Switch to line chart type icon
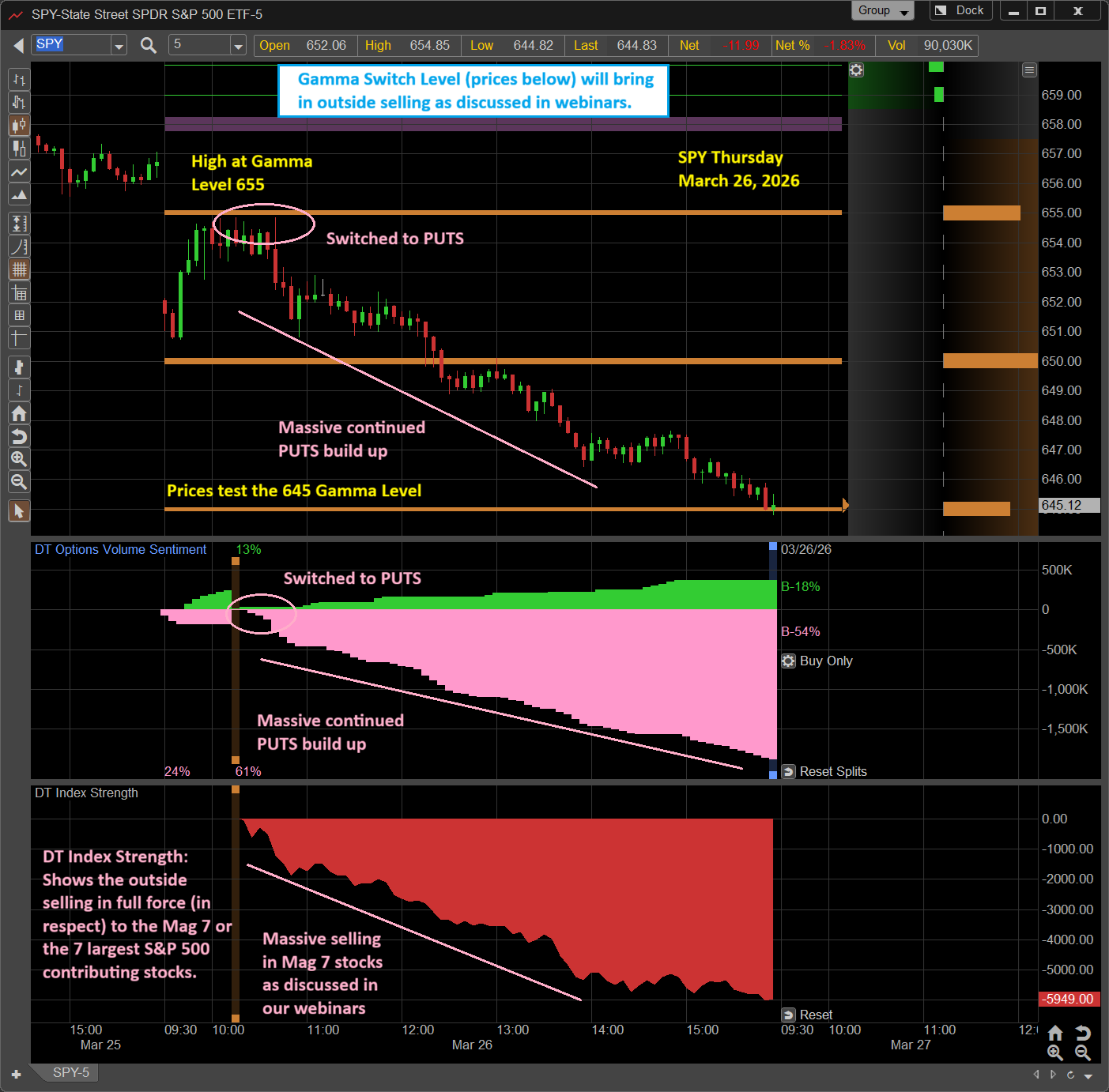This screenshot has height=1092, width=1109. [x=19, y=172]
